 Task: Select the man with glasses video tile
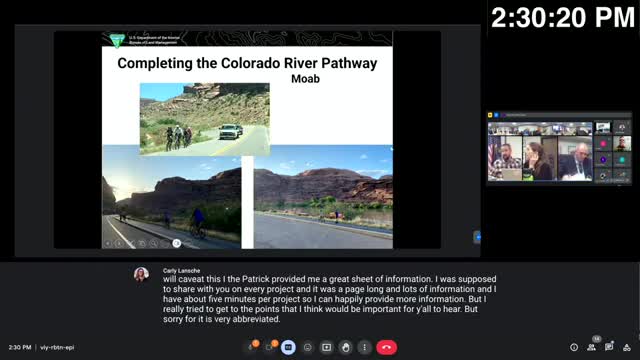[x=622, y=144]
